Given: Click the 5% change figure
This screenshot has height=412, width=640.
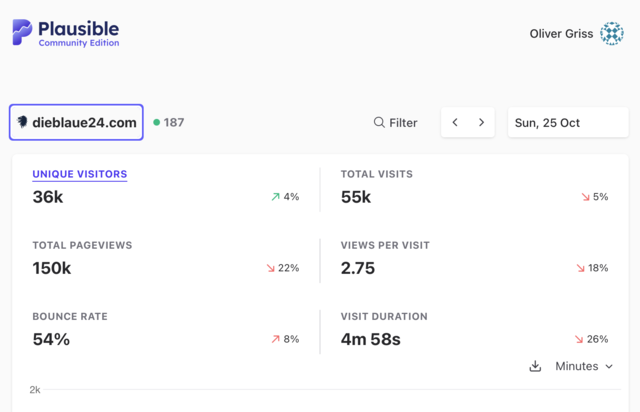Looking at the screenshot, I should [600, 197].
